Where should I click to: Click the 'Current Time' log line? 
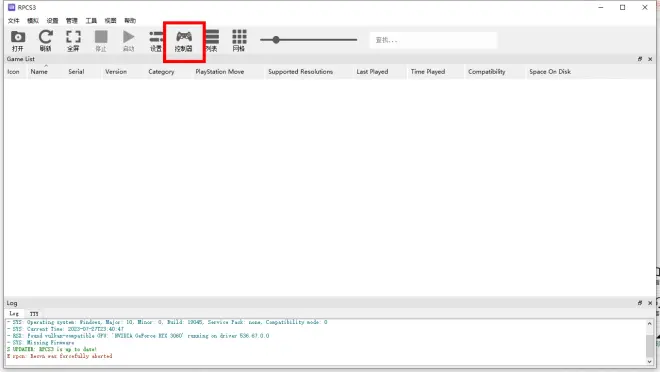(x=65, y=329)
